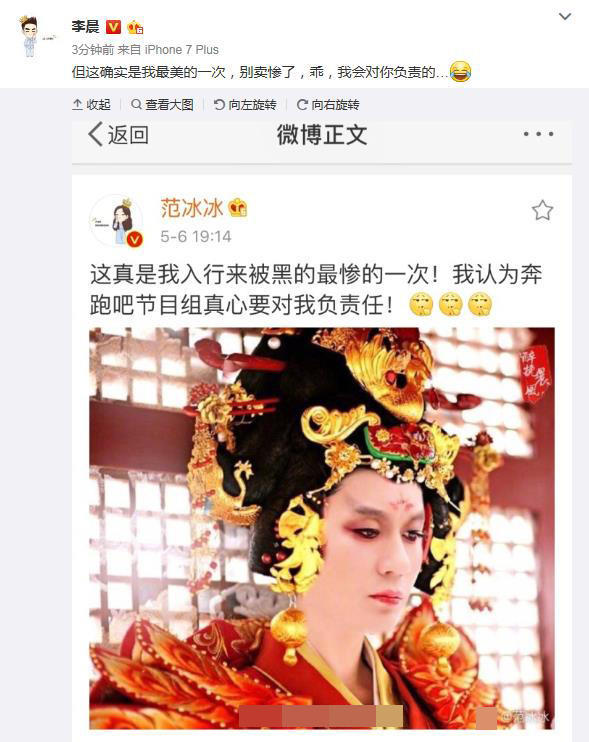The width and height of the screenshot is (589, 742).
Task: Open the costume photo in the post
Action: click(322, 528)
